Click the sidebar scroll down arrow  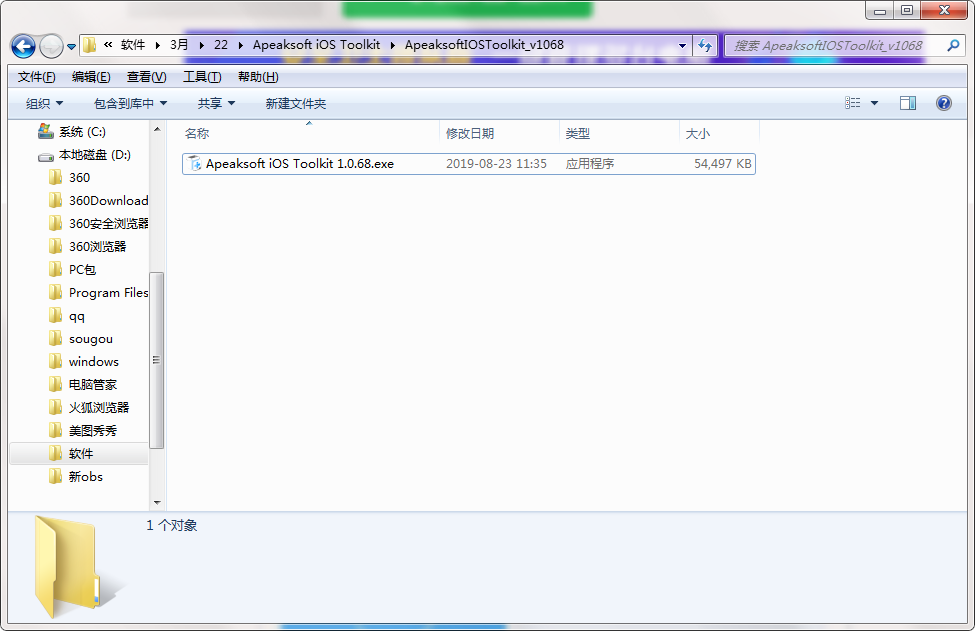pyautogui.click(x=157, y=502)
